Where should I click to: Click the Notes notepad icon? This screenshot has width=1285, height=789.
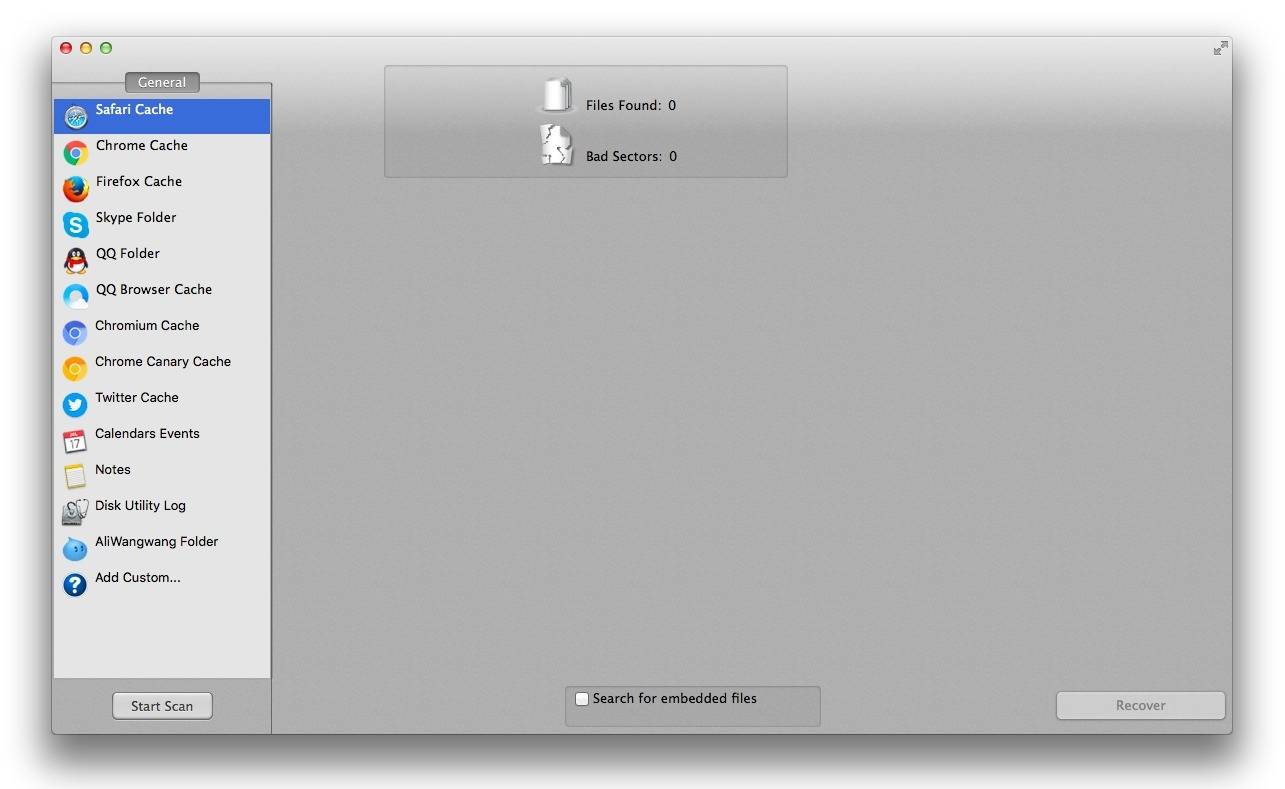(75, 477)
